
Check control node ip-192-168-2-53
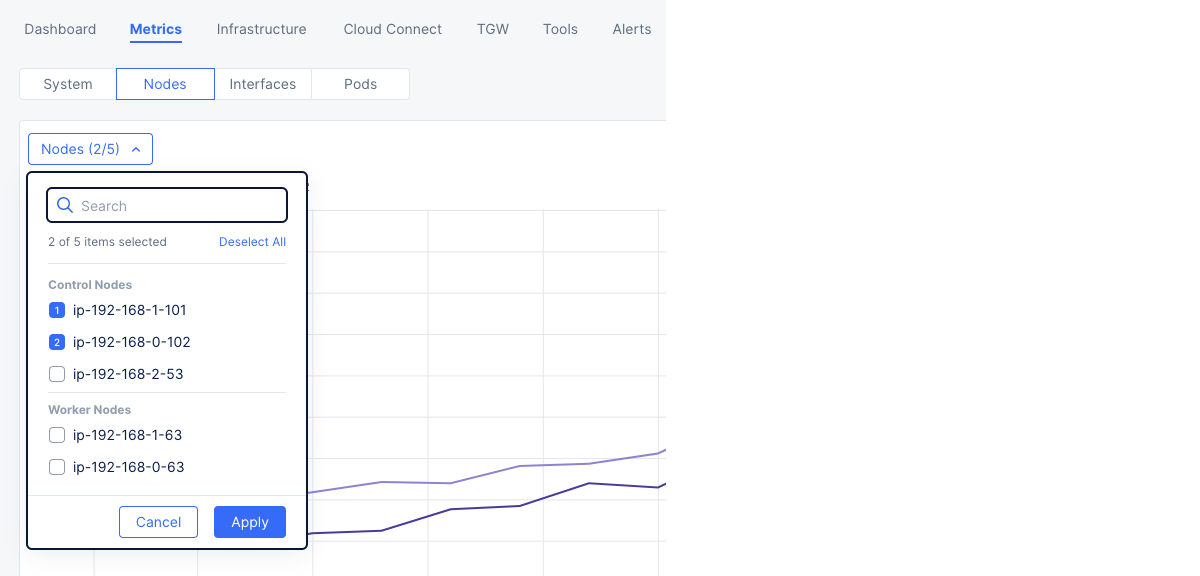[57, 374]
